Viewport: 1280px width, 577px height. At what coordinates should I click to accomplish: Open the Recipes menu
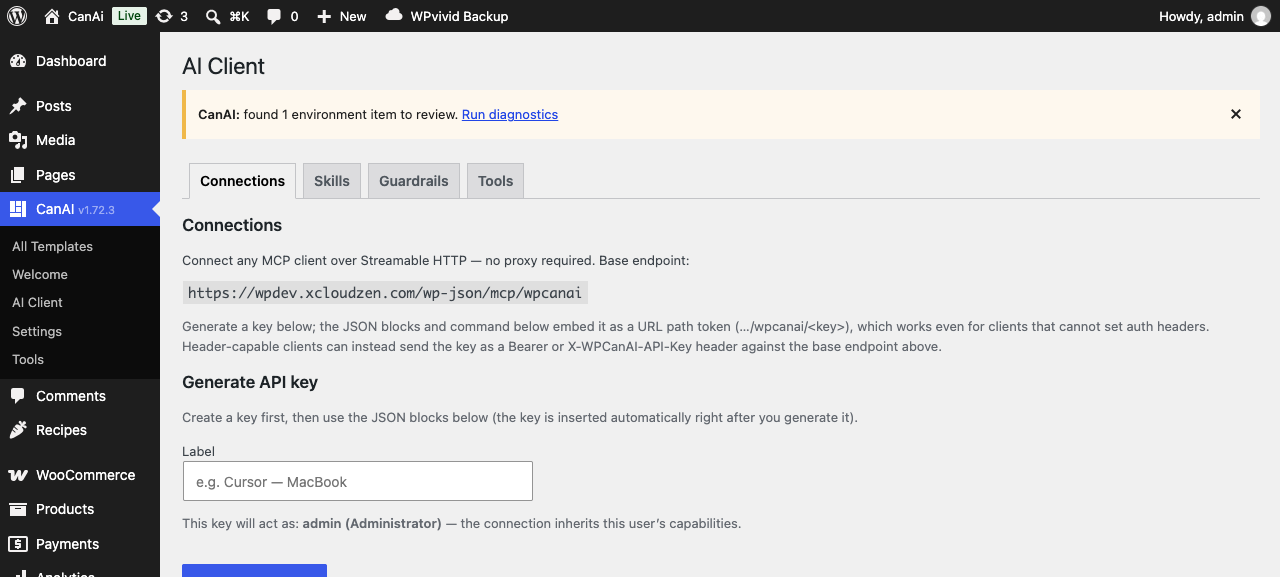[80, 430]
